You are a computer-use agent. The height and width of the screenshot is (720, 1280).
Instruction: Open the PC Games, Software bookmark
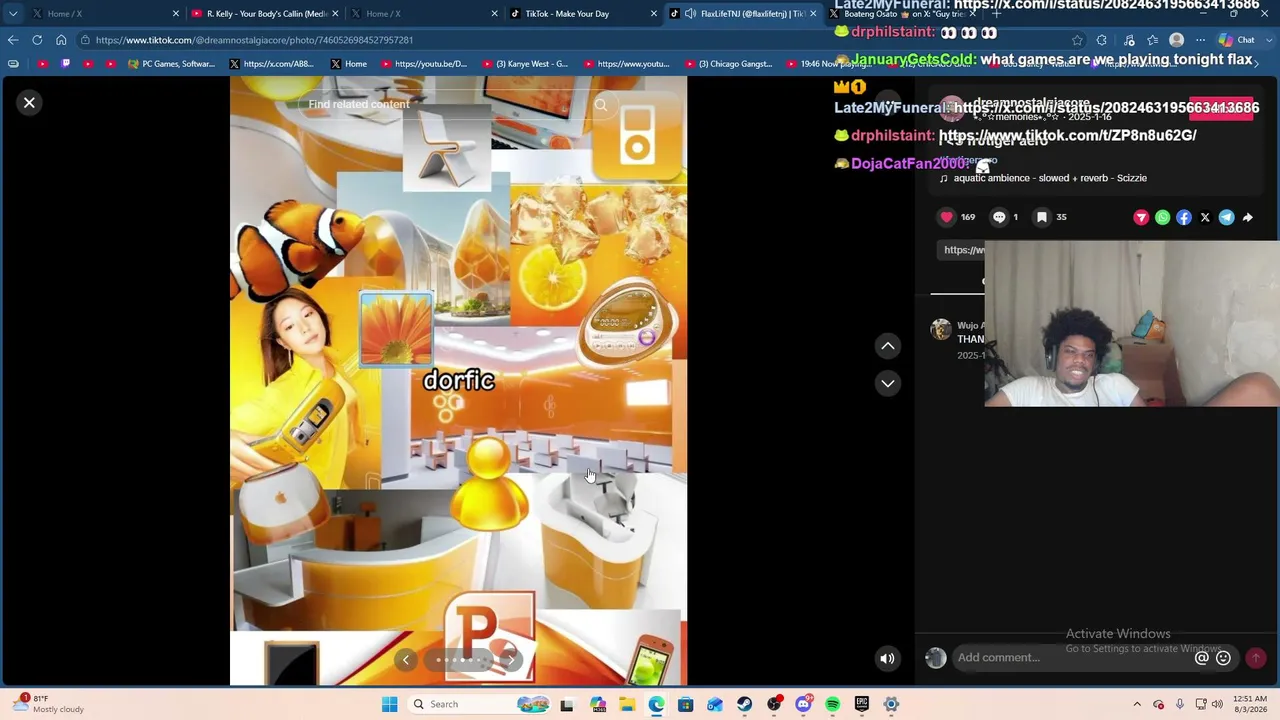tap(171, 64)
